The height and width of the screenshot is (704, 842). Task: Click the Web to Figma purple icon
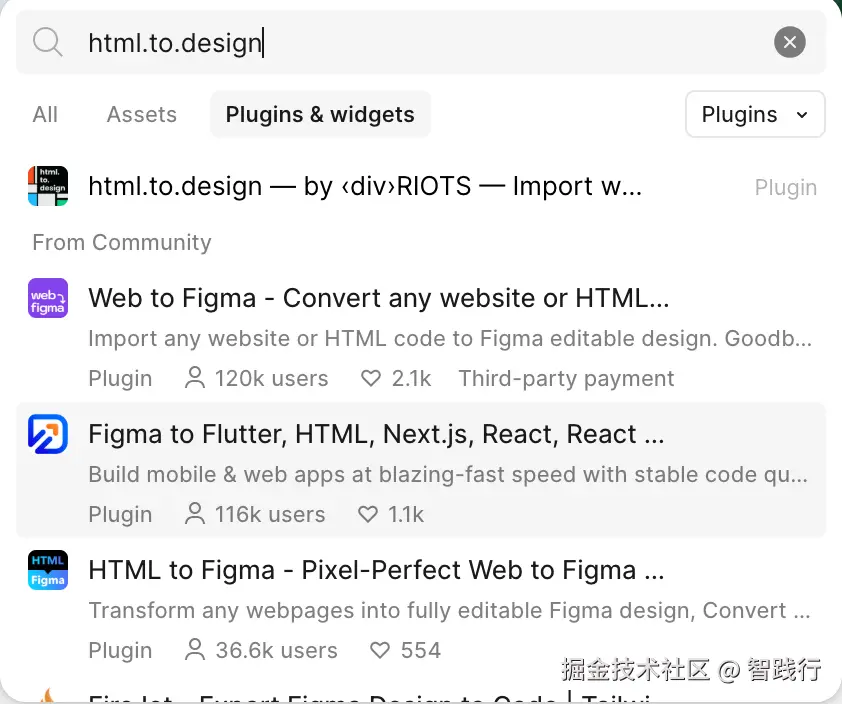tap(48, 298)
